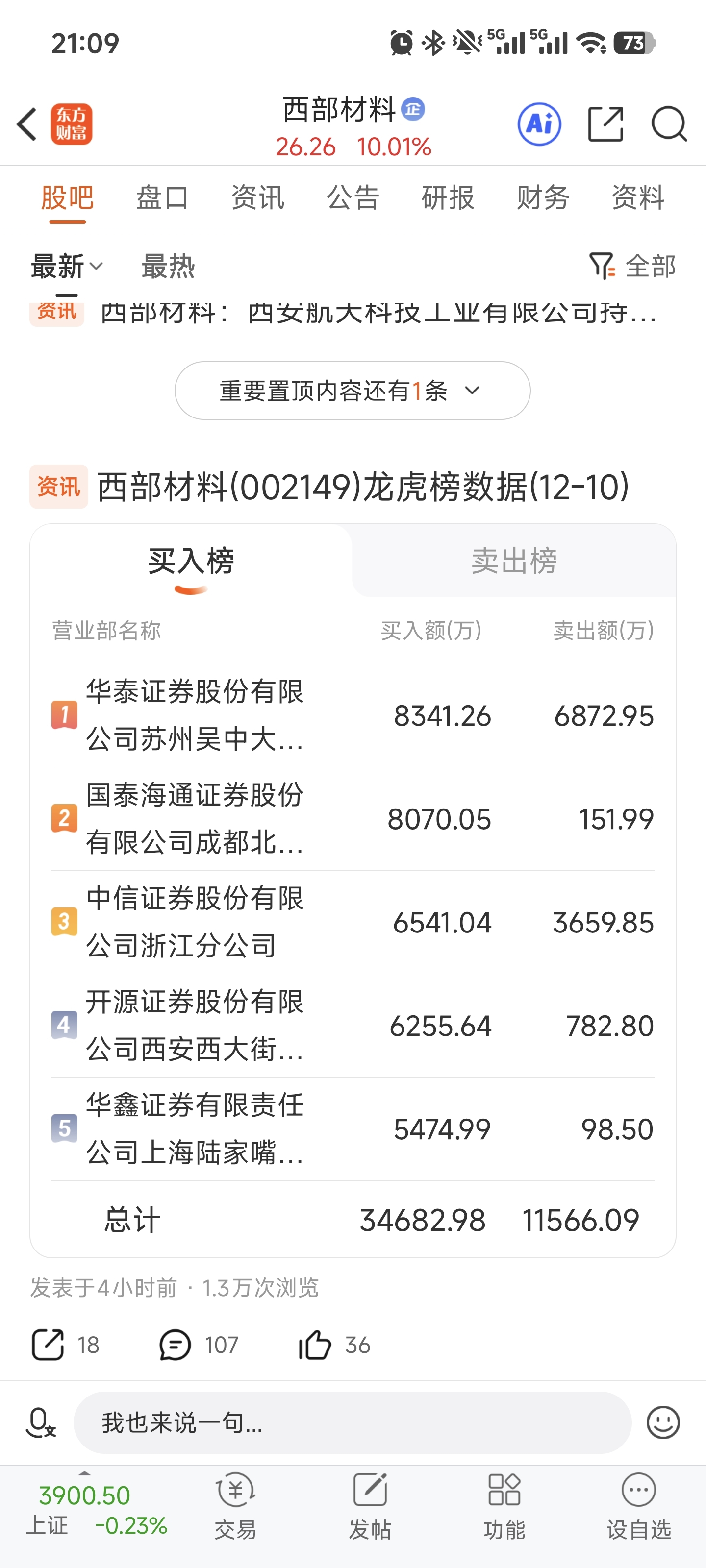
Task: Tap the 我也来说一句 comment field
Action: pos(352,1422)
